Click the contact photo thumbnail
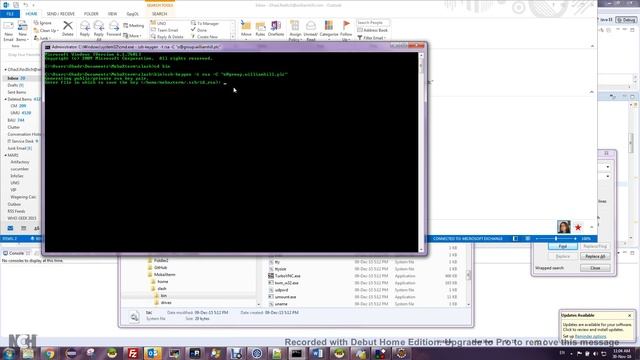 564,227
